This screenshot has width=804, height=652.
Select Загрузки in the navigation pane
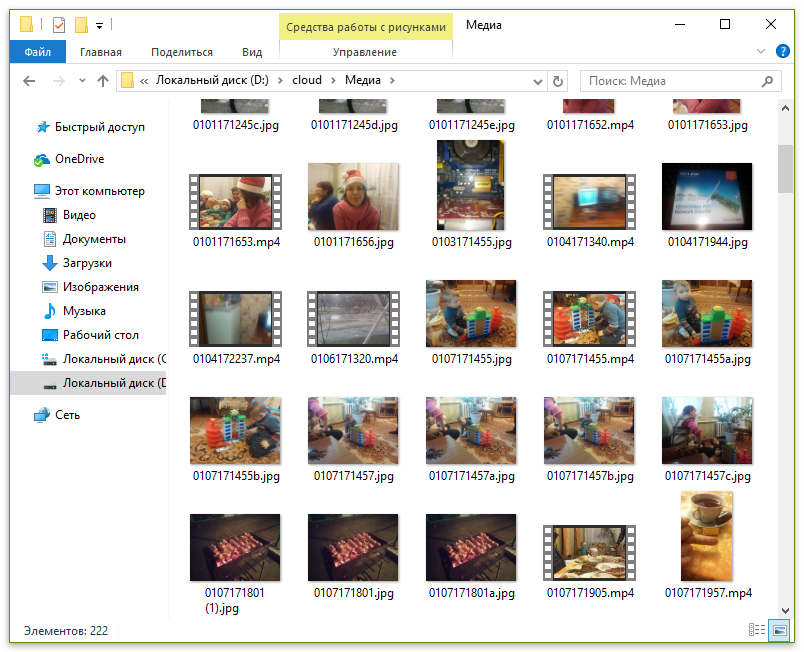(86, 263)
